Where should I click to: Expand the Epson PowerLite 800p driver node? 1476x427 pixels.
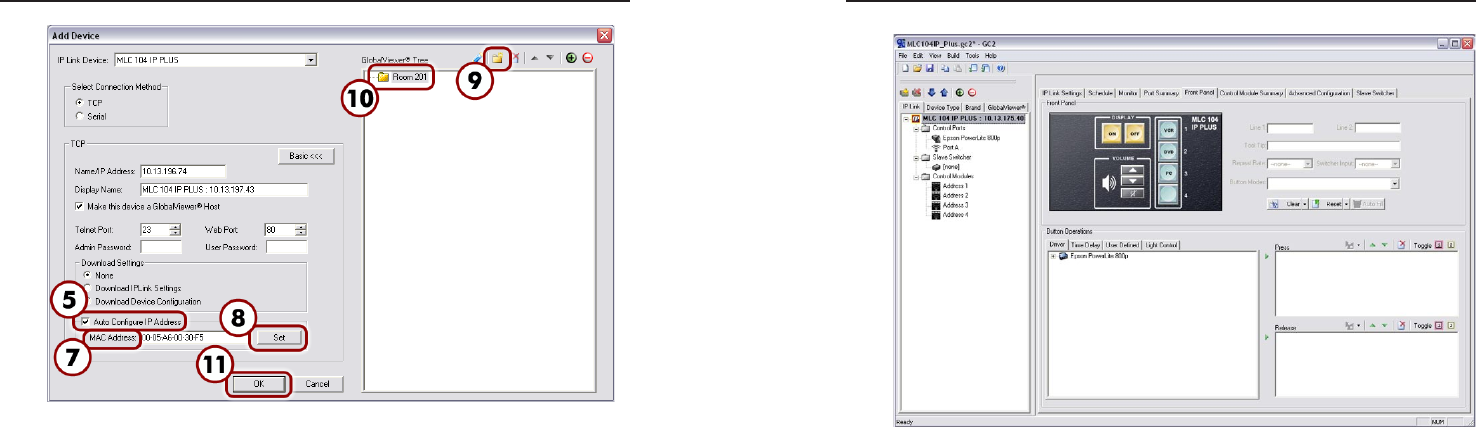(x=1051, y=256)
